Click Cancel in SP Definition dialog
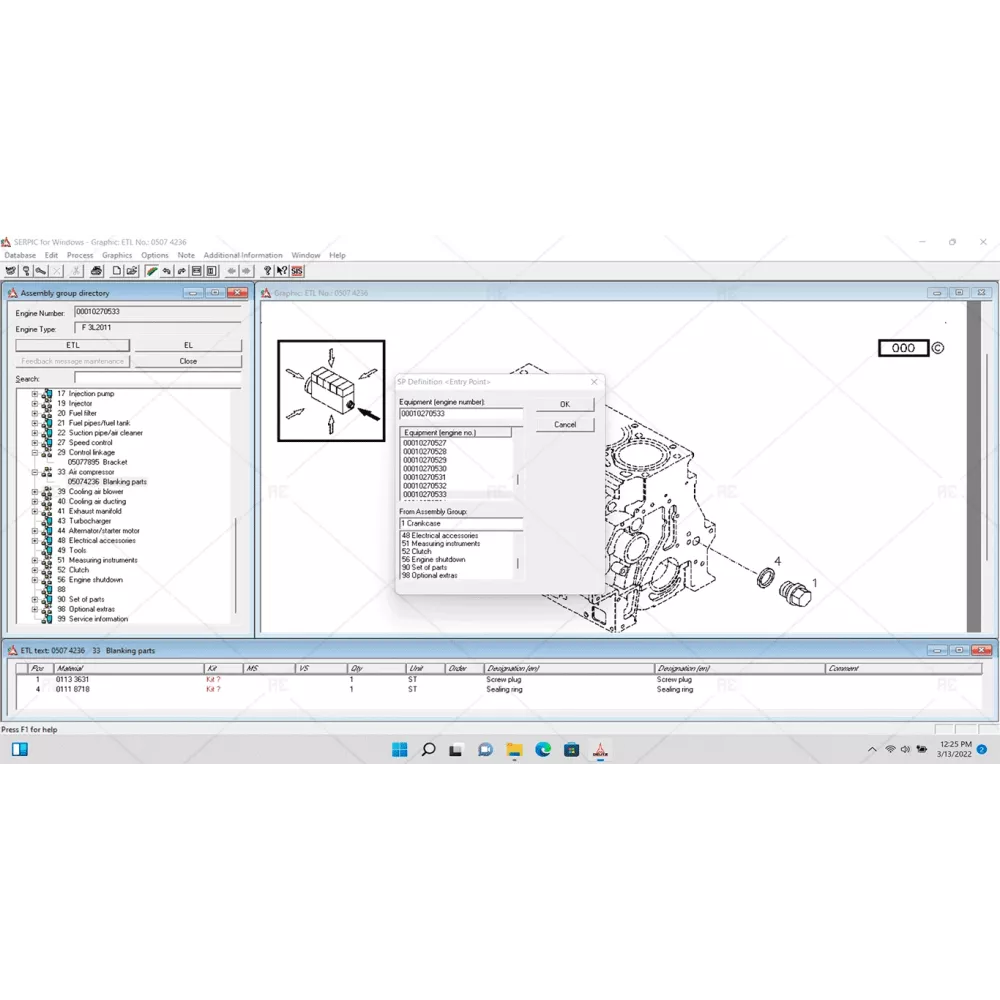This screenshot has width=1000, height=1000. point(565,425)
